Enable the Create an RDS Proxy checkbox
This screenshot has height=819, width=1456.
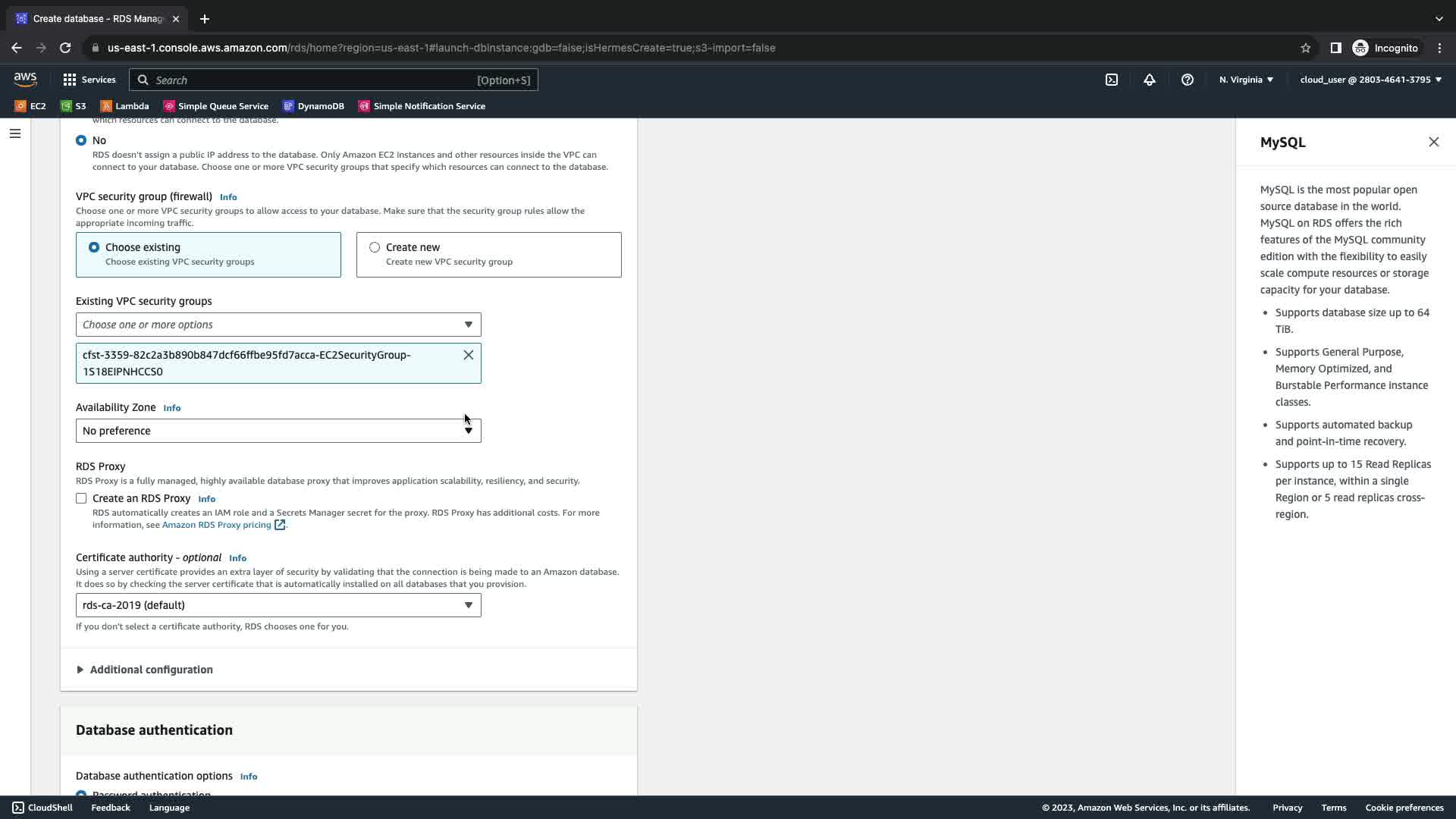[x=81, y=498]
